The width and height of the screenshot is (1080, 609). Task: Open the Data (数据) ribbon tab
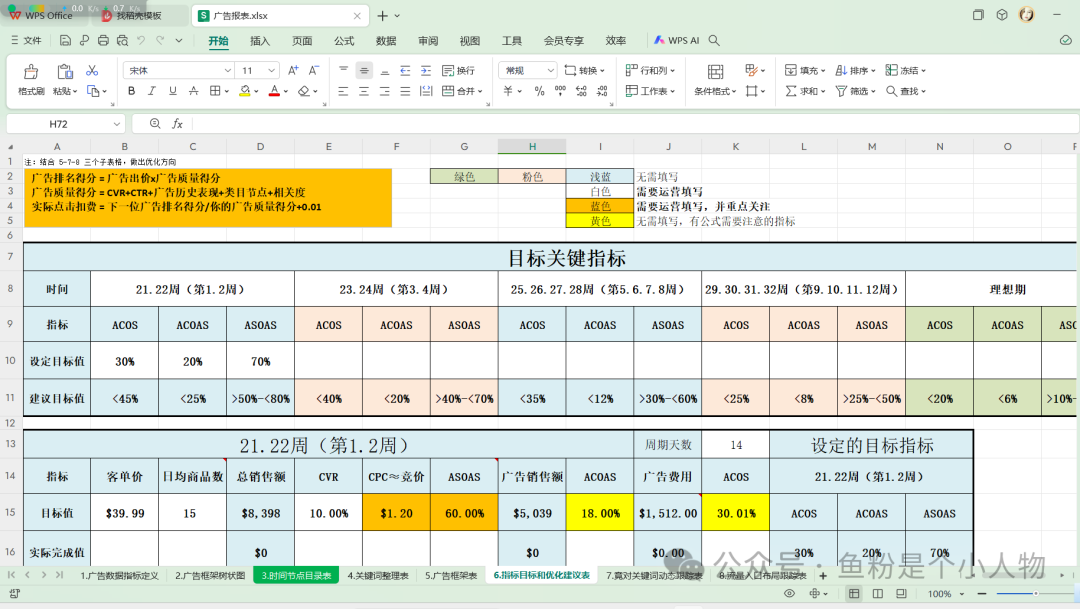tap(386, 41)
